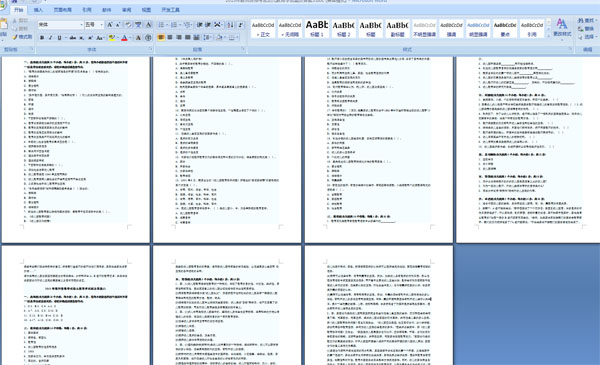600x365 pixels.
Task: Click the show paragraph marks icon
Action: pos(240,25)
